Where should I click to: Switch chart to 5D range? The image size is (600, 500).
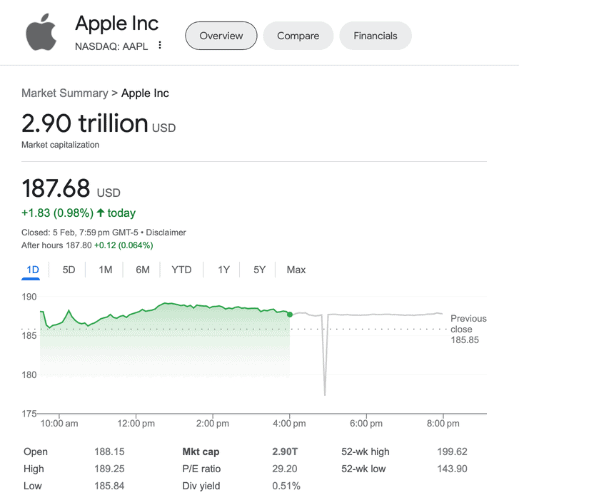click(69, 270)
